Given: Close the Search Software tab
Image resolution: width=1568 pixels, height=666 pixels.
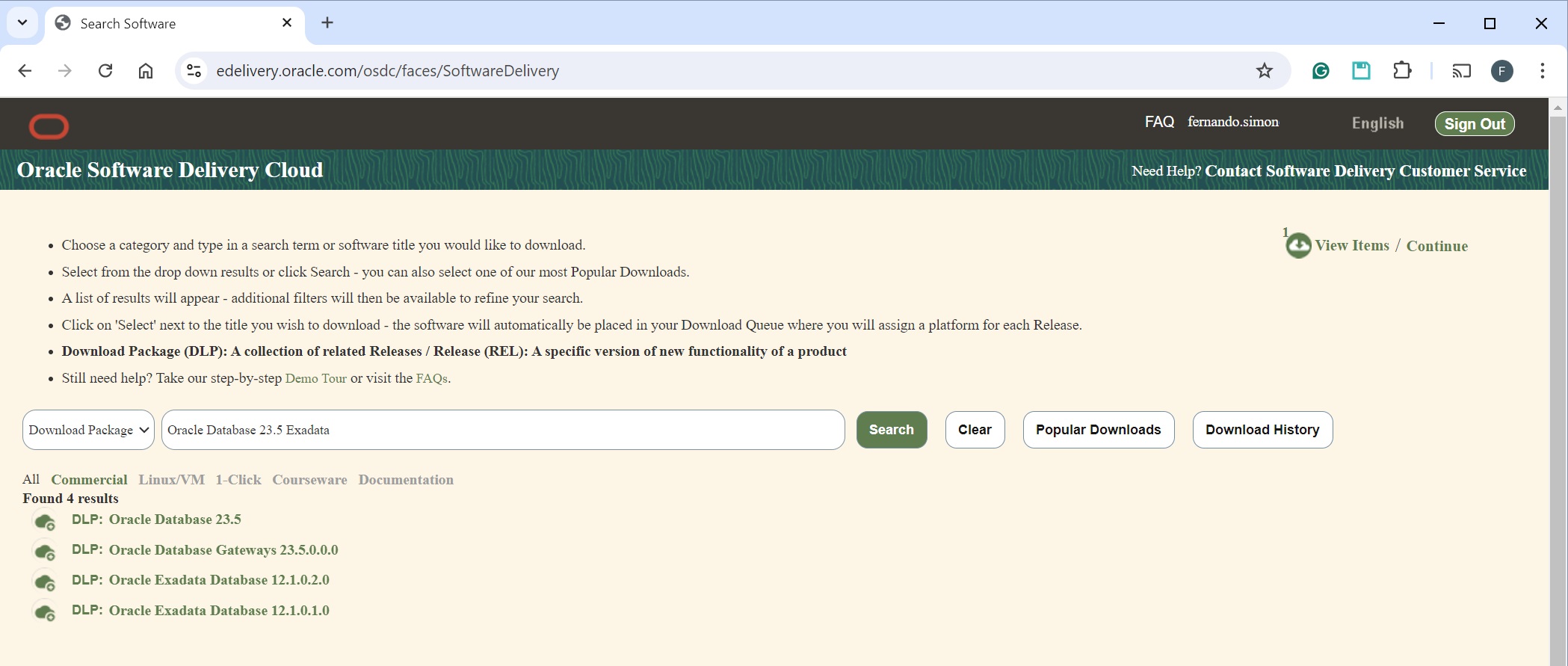Looking at the screenshot, I should [x=287, y=23].
